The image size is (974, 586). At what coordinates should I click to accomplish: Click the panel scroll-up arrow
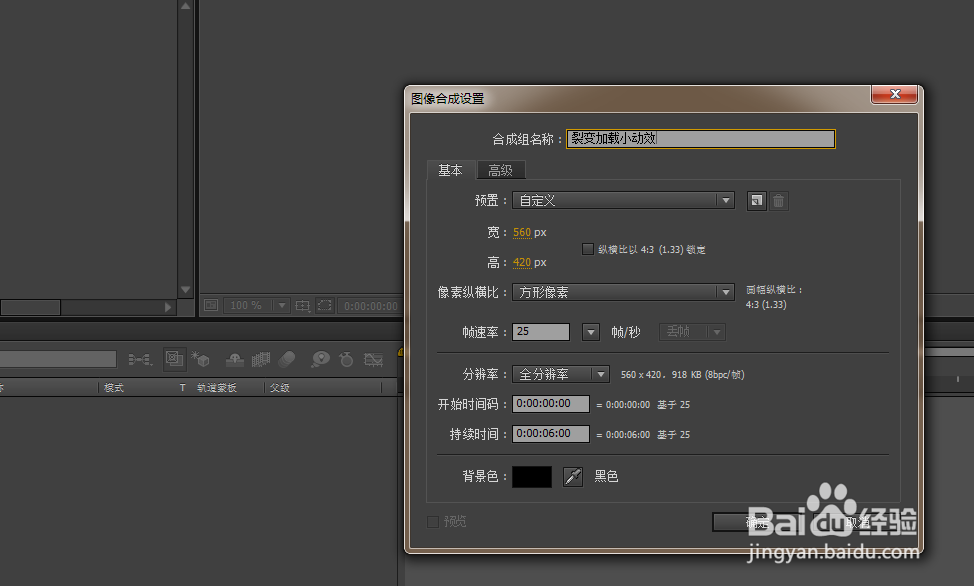coord(186,6)
